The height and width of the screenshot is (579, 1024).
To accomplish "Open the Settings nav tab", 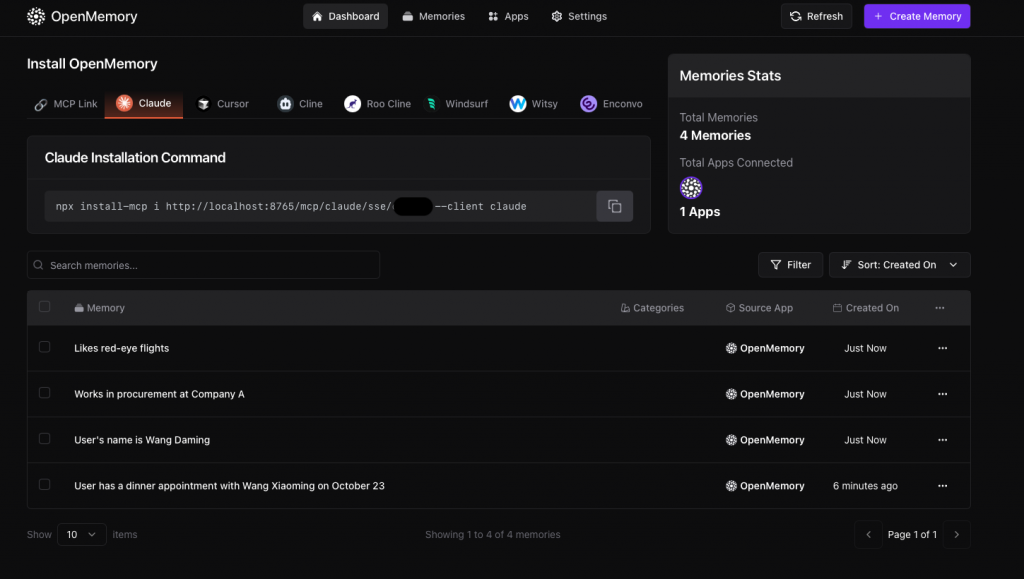I will tap(579, 16).
